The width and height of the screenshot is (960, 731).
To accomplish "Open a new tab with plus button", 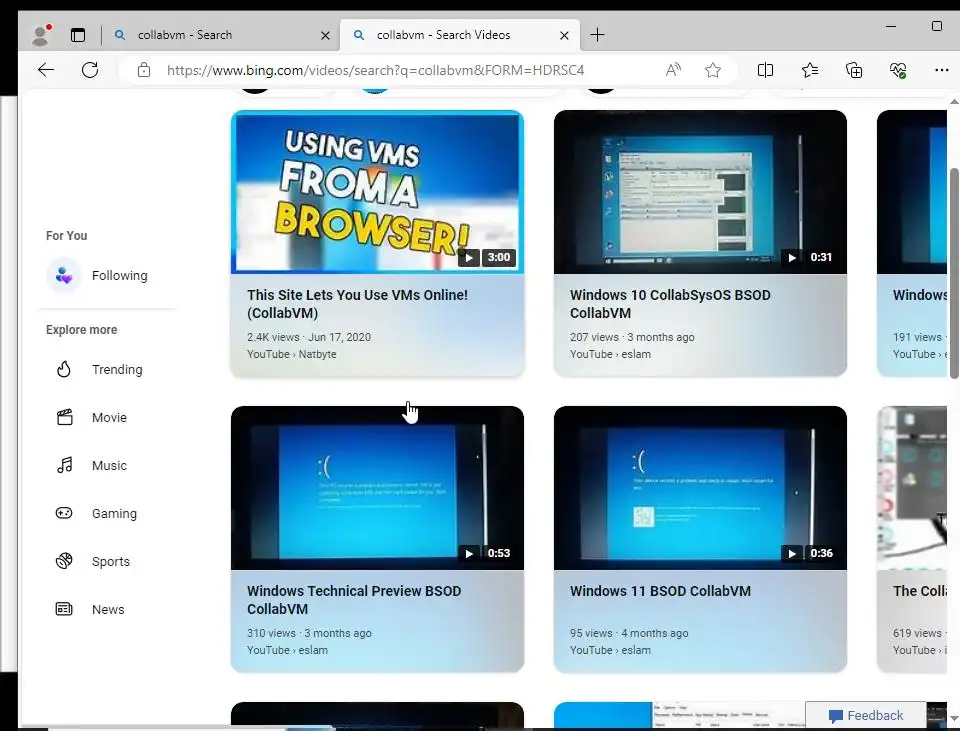I will point(597,35).
